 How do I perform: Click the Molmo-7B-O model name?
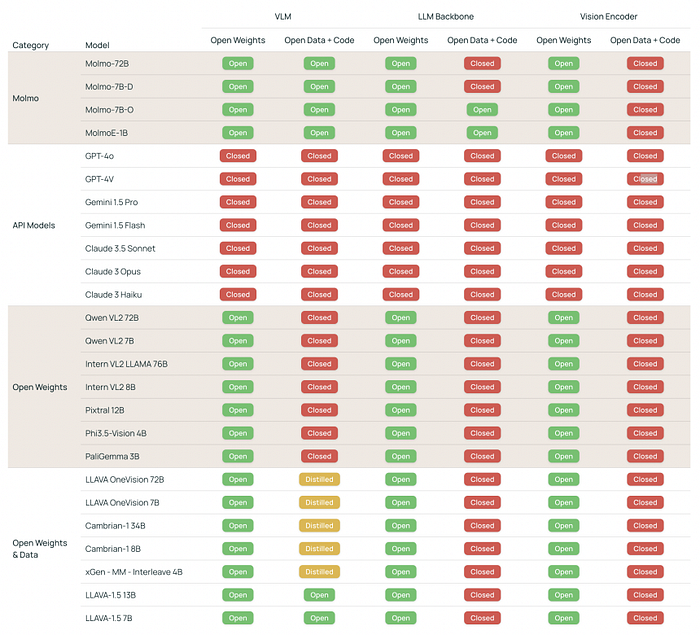coord(109,110)
